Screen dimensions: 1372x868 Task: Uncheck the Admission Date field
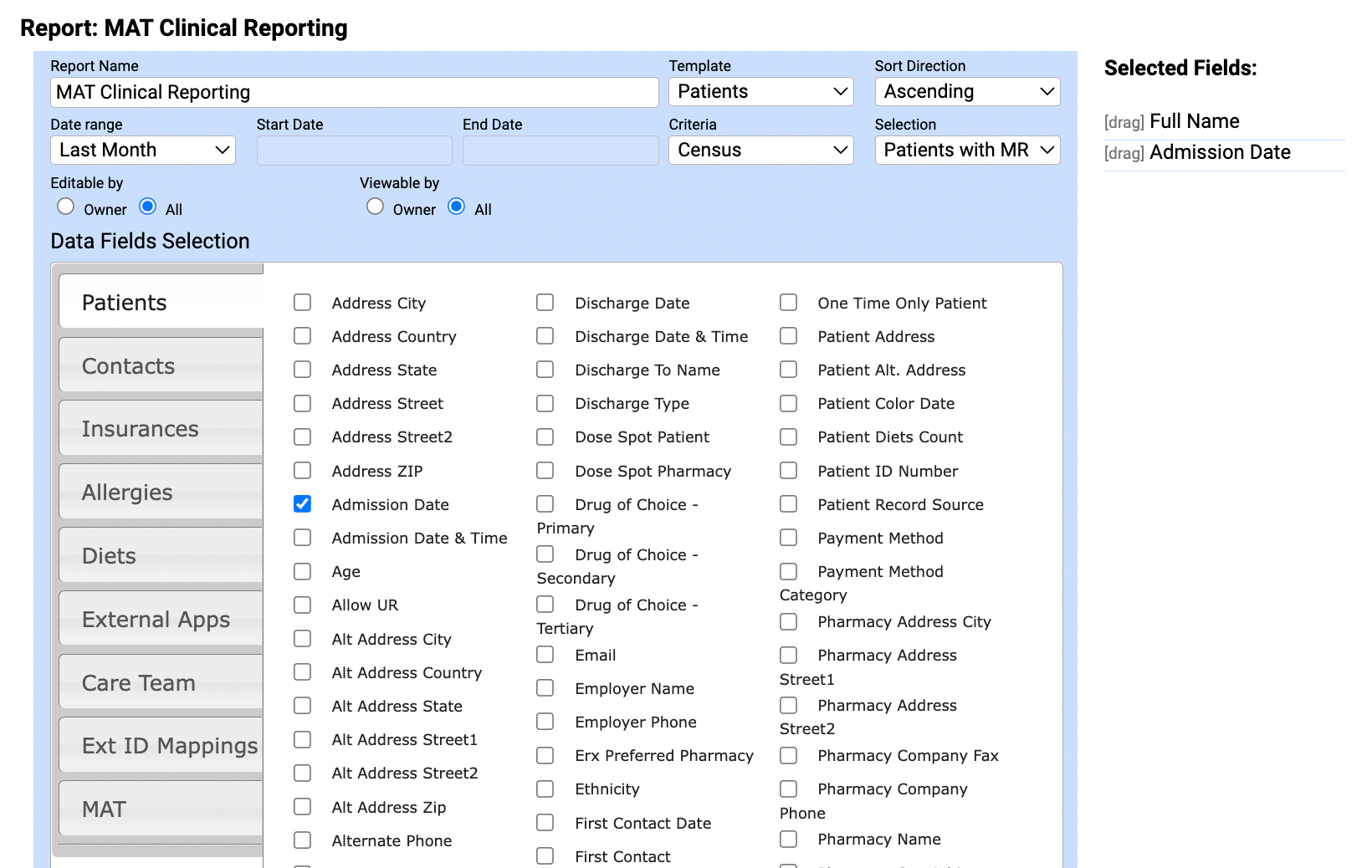(302, 503)
